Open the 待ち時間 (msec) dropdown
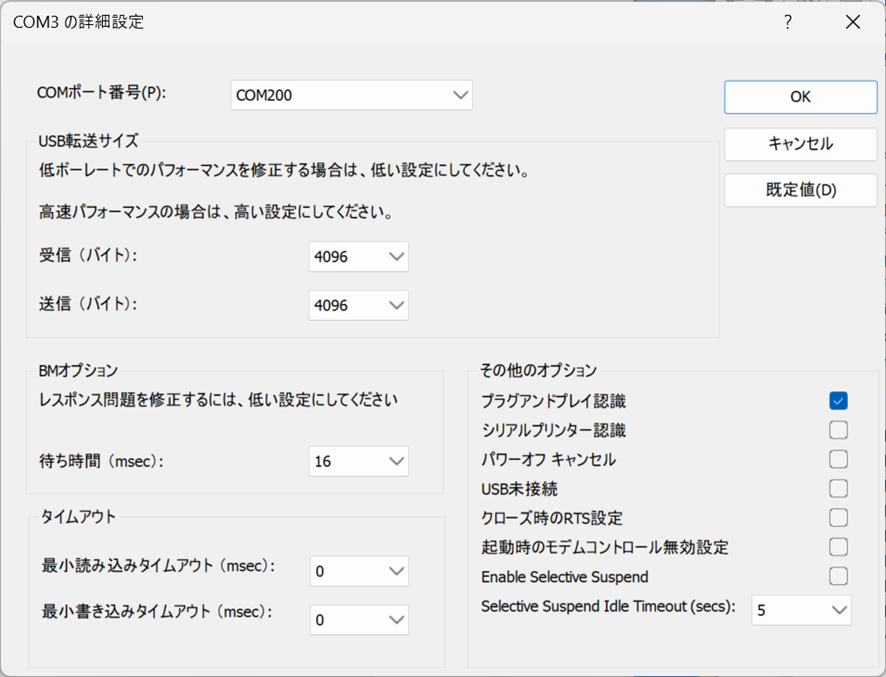 click(x=358, y=461)
